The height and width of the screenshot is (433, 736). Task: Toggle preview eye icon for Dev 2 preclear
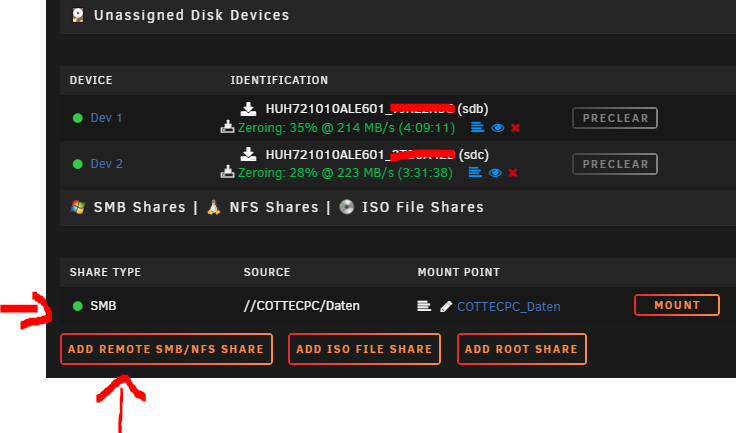click(x=495, y=173)
